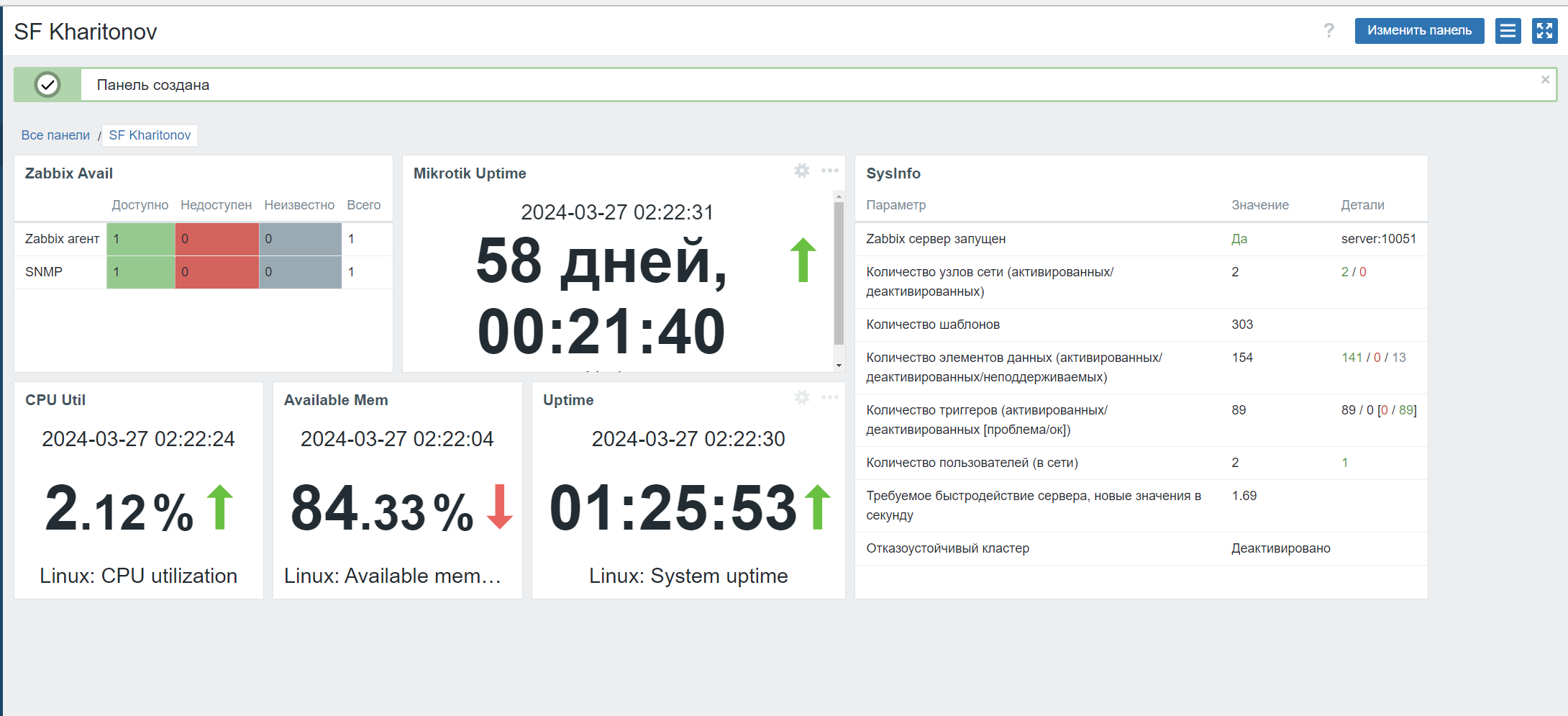Click red unavailable cell for SNMP row
The image size is (1568, 716).
[x=216, y=272]
